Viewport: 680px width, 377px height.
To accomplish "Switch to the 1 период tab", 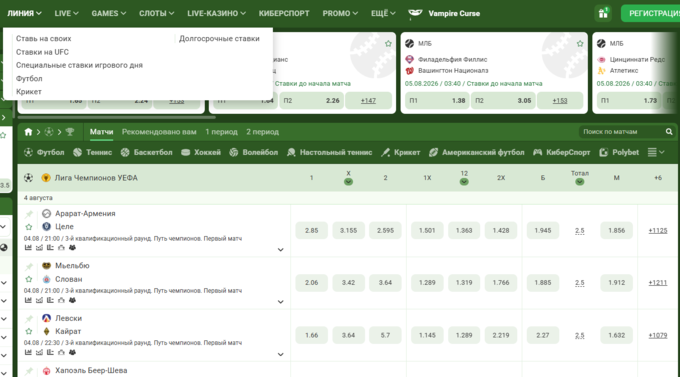I will 222,132.
